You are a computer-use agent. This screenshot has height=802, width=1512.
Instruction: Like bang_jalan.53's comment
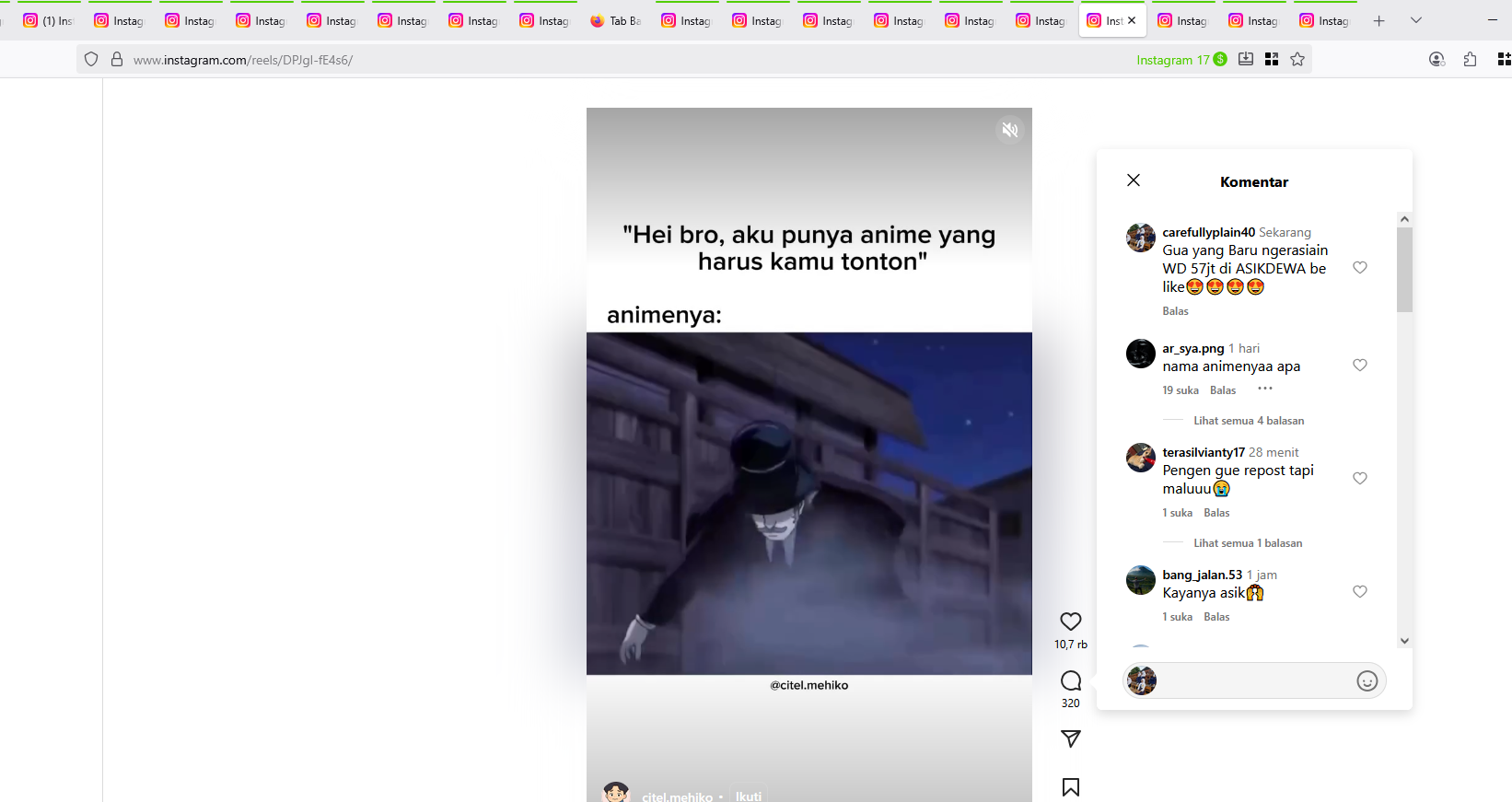tap(1360, 592)
